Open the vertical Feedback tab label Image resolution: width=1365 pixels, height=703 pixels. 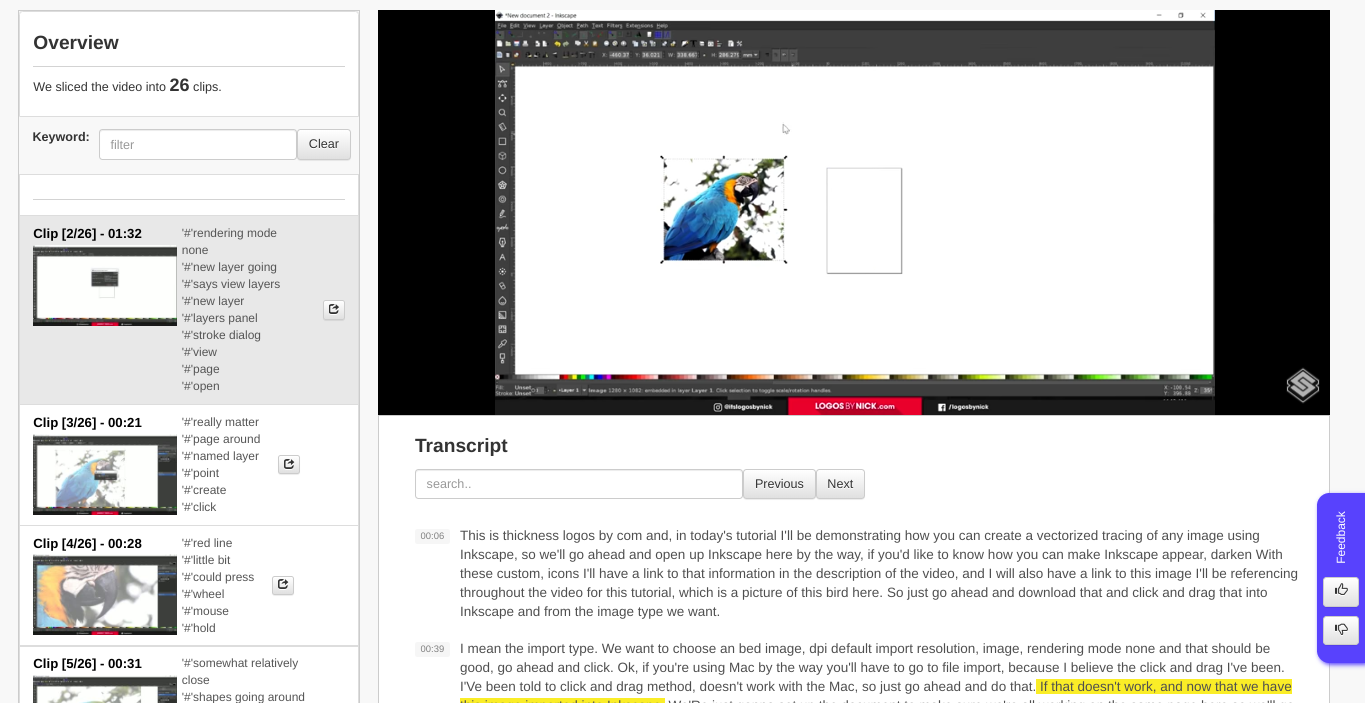click(x=1341, y=537)
